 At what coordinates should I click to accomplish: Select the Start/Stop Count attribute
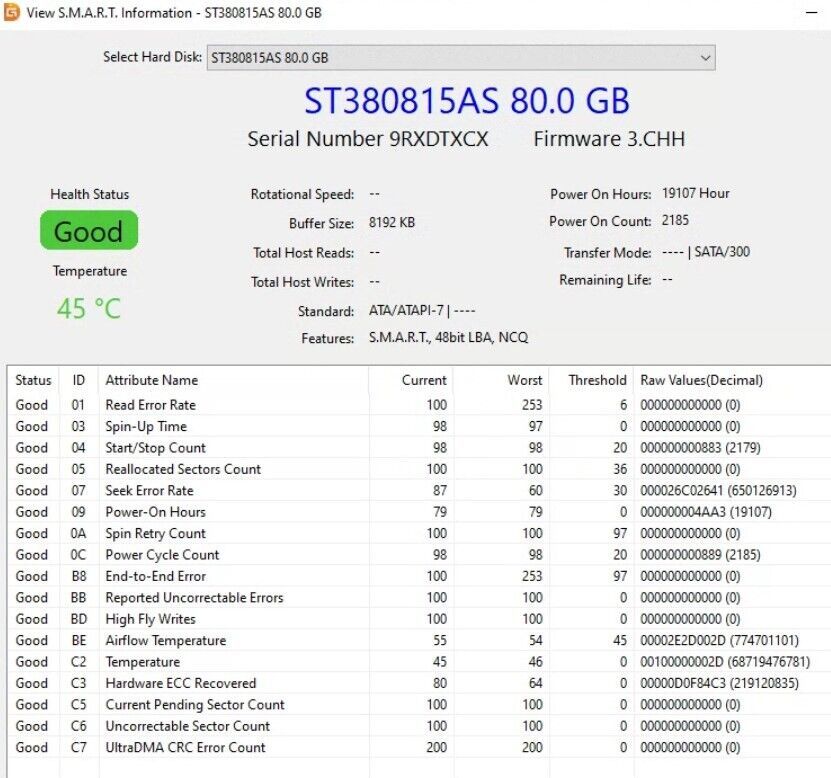click(x=419, y=448)
